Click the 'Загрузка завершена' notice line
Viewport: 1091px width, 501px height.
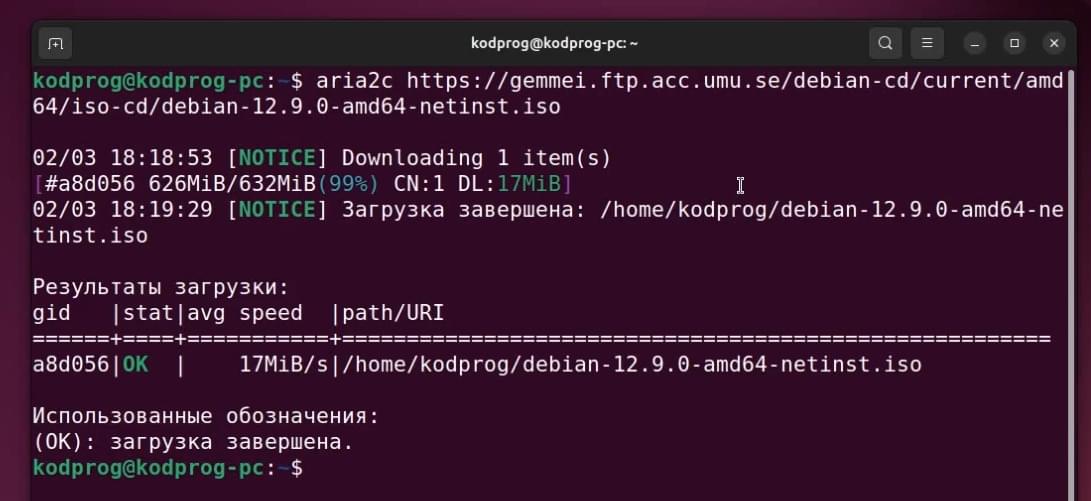point(548,223)
